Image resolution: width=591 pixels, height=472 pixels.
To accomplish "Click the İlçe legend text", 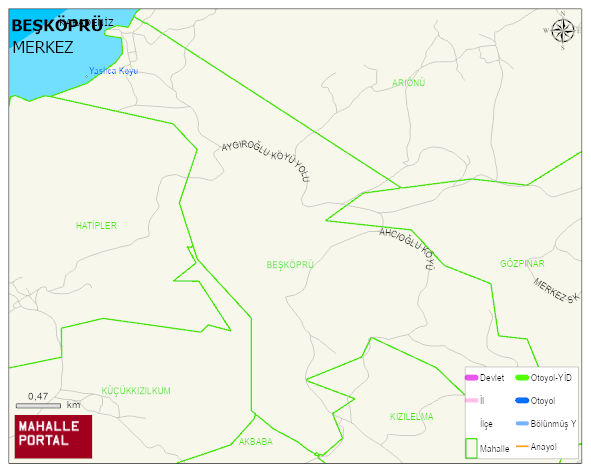I will point(486,424).
